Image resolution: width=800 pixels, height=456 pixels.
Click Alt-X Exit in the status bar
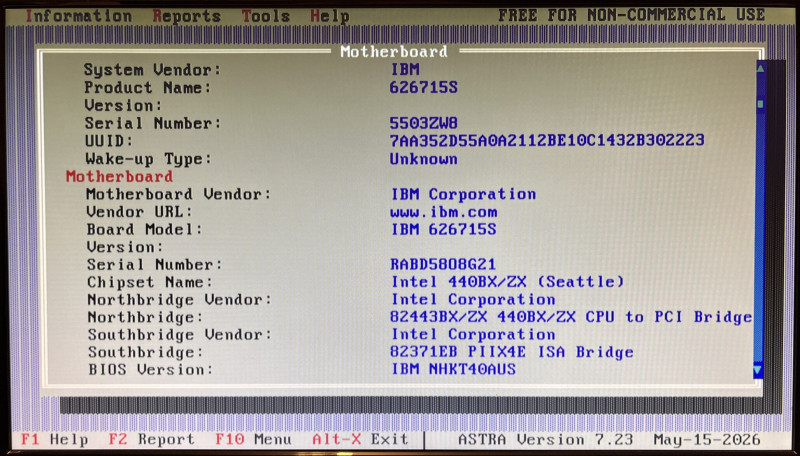click(x=360, y=439)
